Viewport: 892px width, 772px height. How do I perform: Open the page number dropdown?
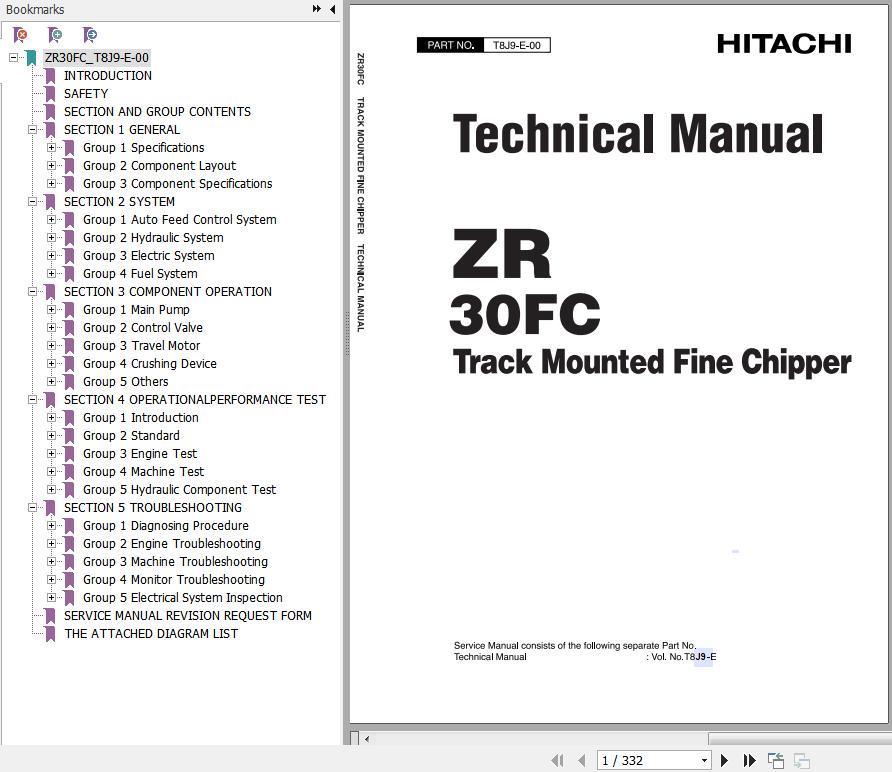704,761
